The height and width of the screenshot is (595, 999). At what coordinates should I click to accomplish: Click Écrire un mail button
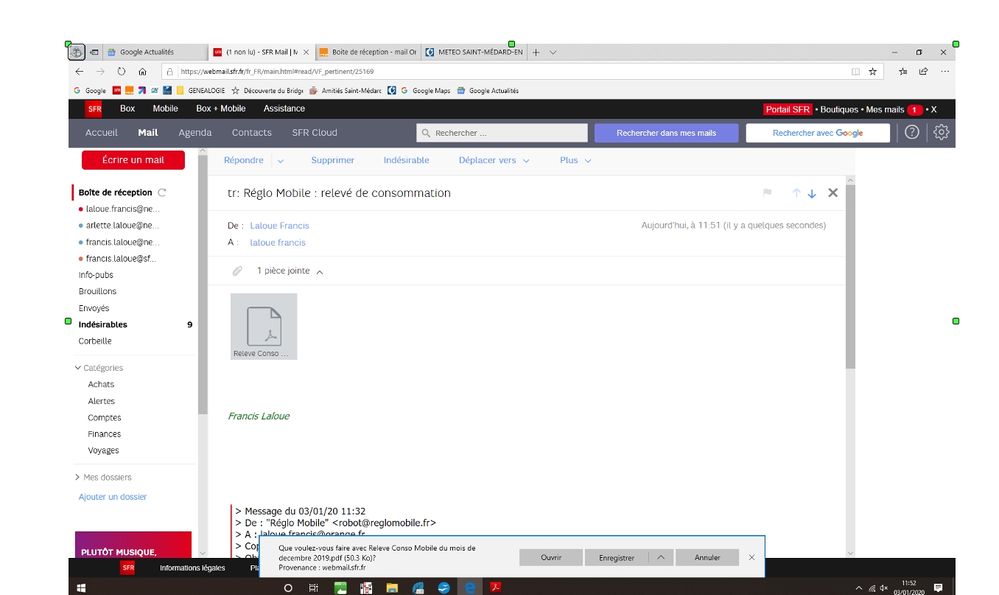pyautogui.click(x=133, y=160)
